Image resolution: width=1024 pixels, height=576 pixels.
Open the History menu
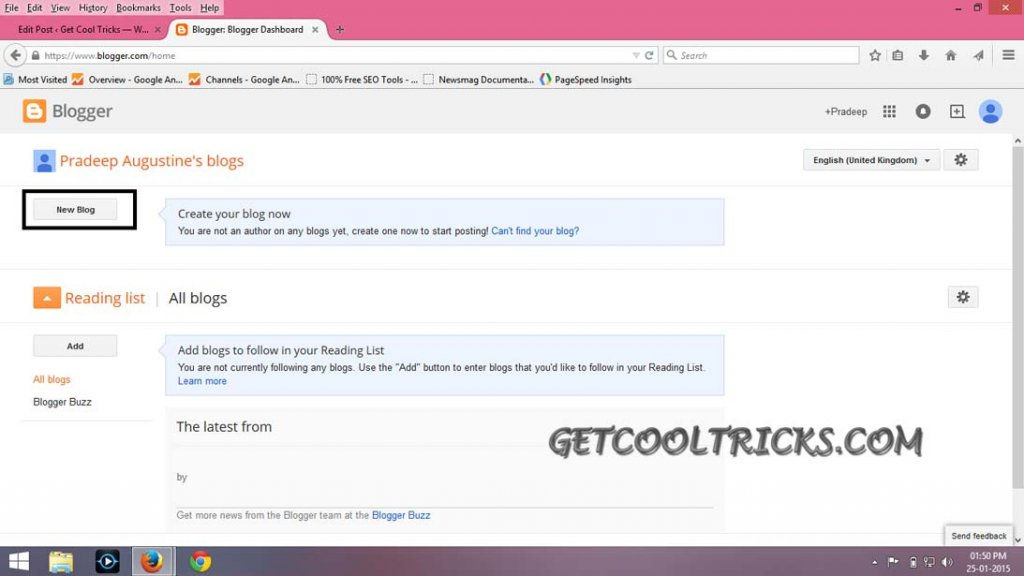tap(93, 8)
